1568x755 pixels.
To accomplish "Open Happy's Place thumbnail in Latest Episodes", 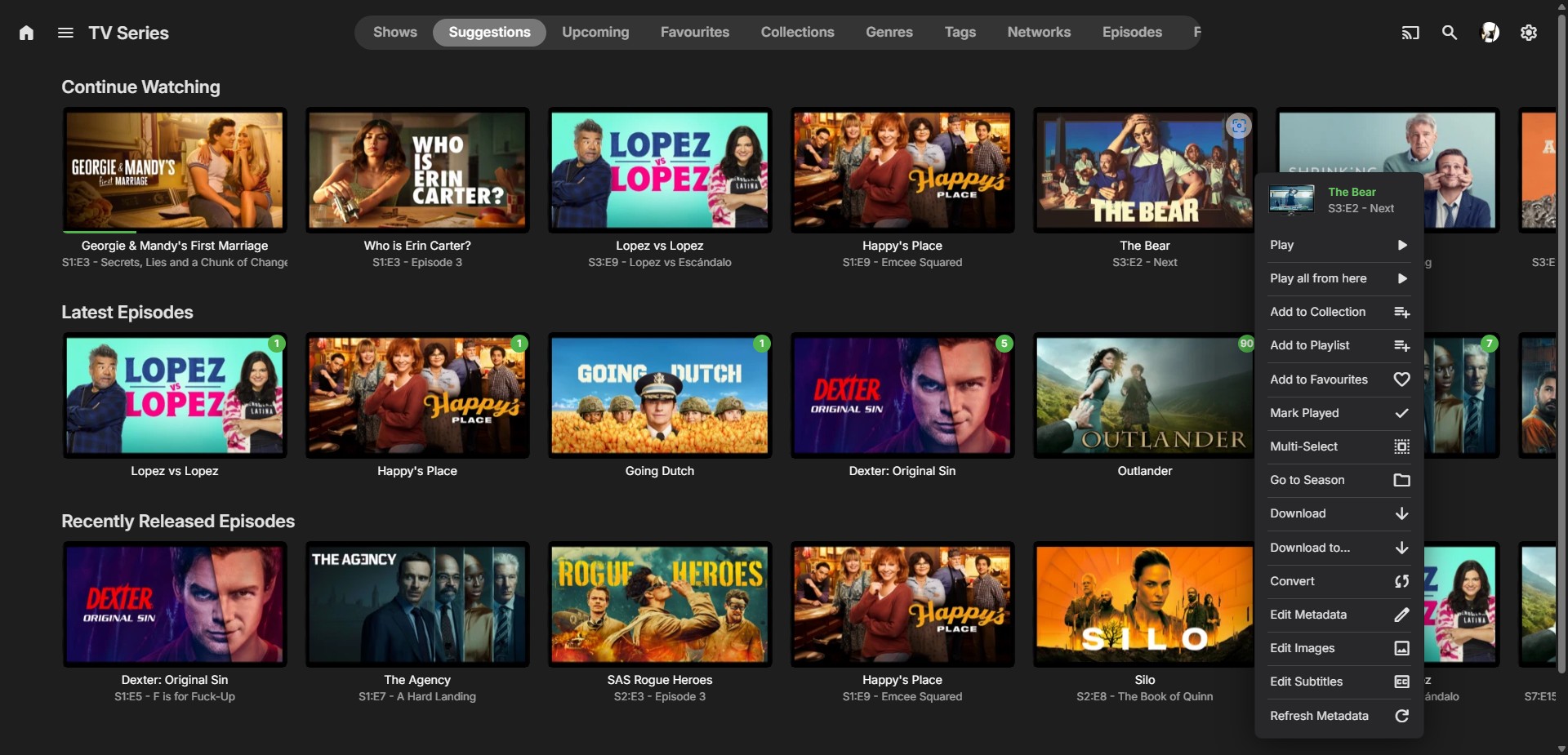I will pos(417,395).
